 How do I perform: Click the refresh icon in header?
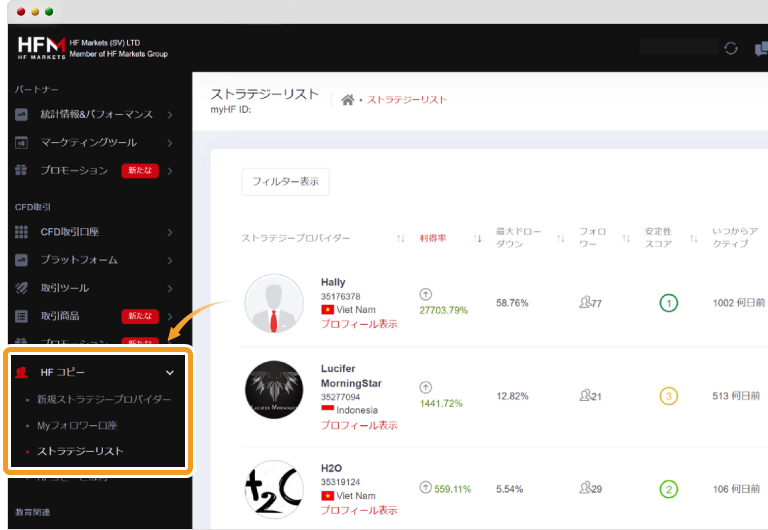pos(731,48)
